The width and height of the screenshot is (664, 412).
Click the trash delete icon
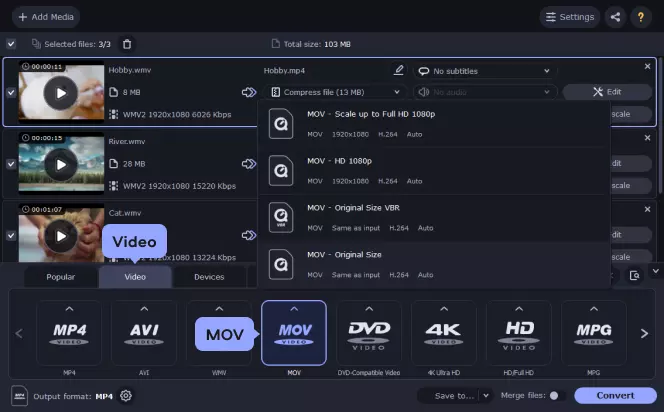(127, 44)
